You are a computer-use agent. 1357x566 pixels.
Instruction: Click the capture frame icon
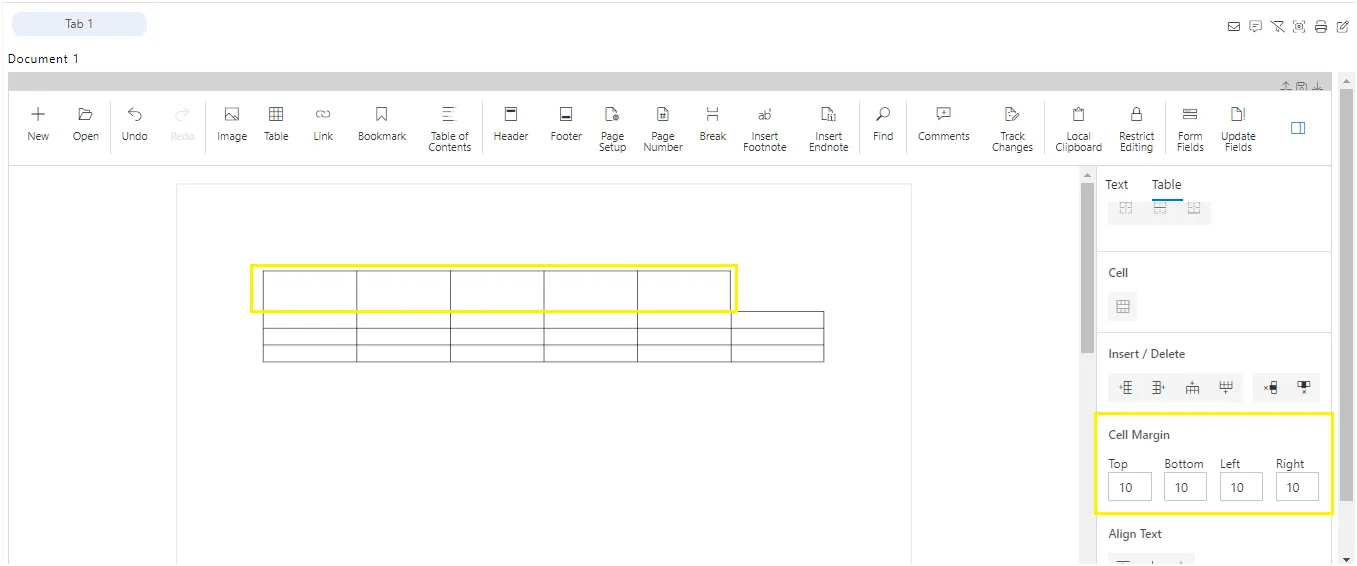point(1299,27)
